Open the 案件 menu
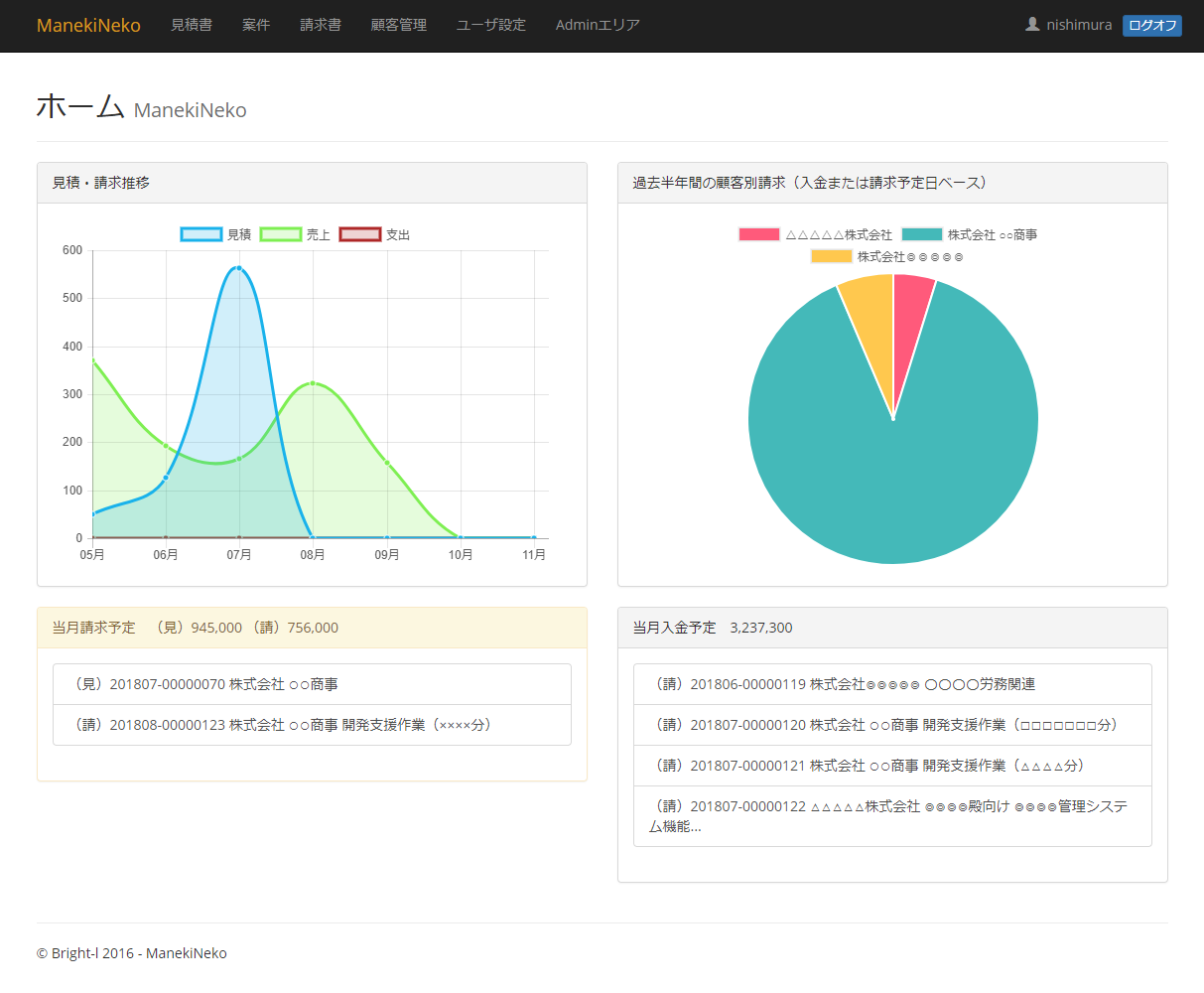1204x993 pixels. pyautogui.click(x=256, y=25)
